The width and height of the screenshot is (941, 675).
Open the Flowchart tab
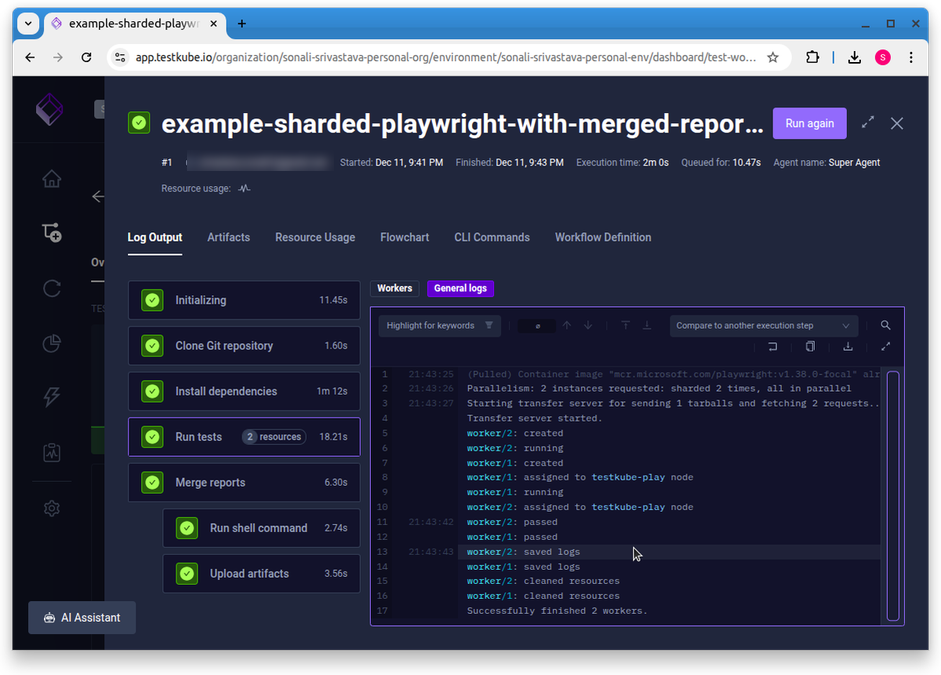[x=404, y=238]
